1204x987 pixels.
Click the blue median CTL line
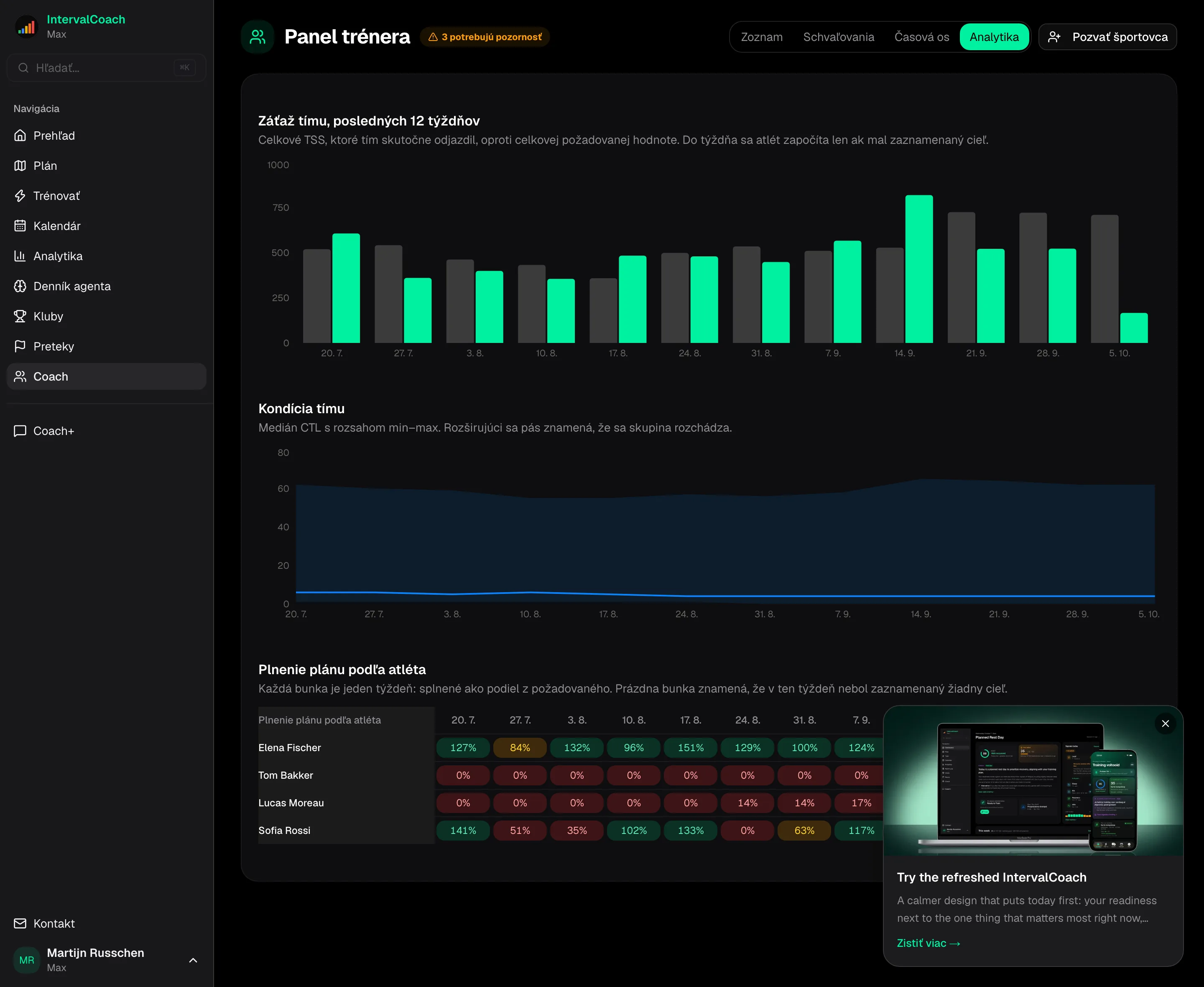[x=725, y=595]
